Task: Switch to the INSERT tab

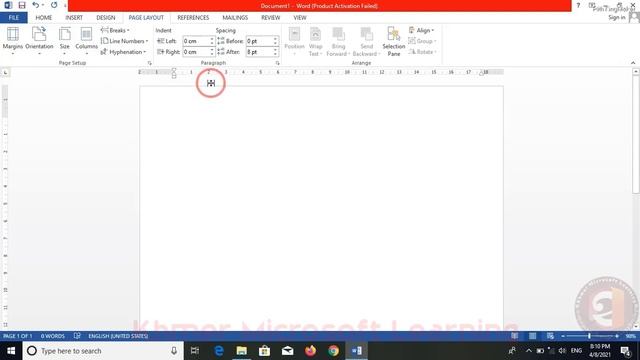Action: click(x=74, y=18)
